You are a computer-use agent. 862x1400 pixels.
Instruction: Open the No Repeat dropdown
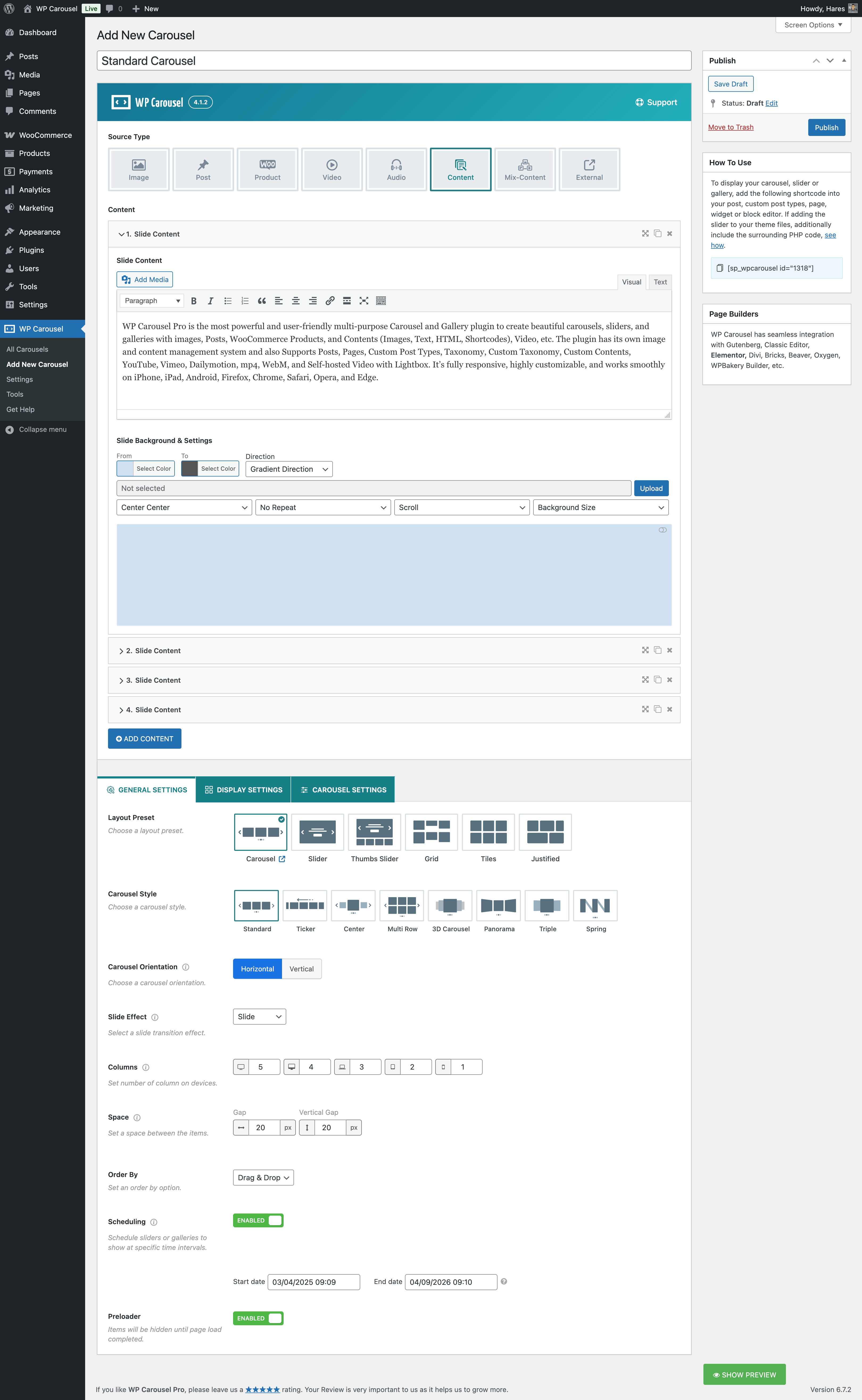pos(323,507)
